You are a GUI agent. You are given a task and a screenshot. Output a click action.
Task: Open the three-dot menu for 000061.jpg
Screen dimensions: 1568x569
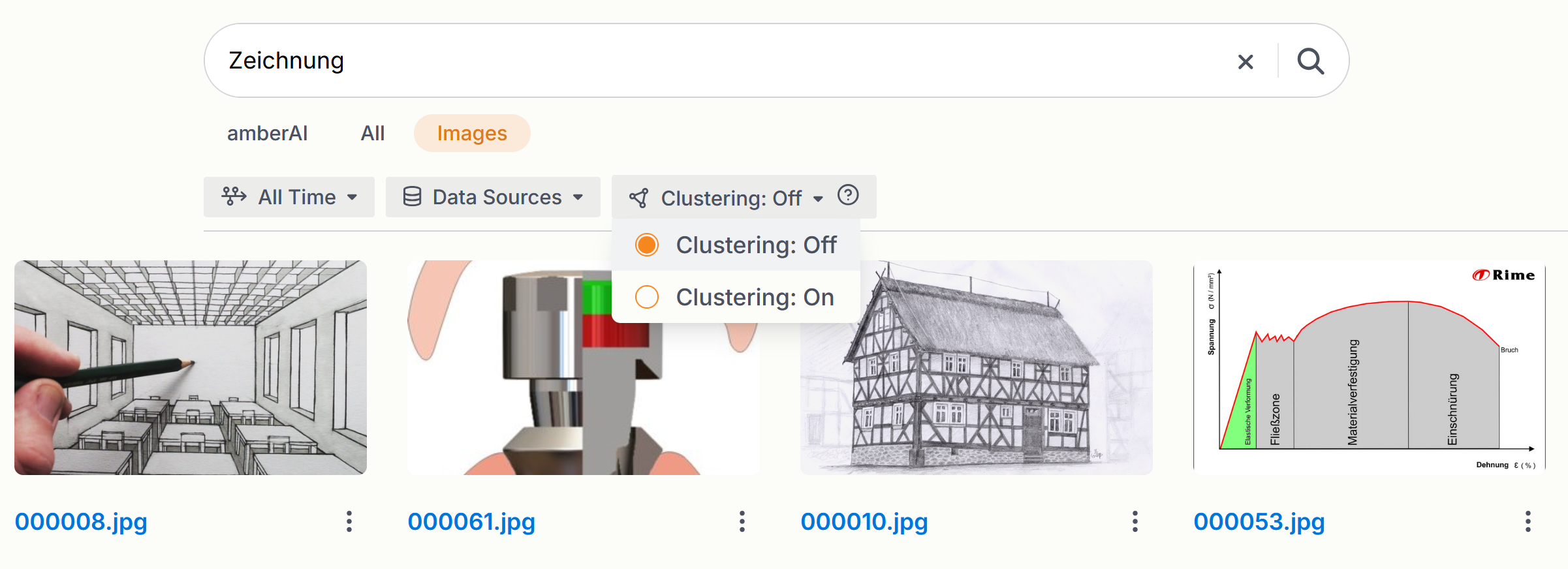coord(742,521)
